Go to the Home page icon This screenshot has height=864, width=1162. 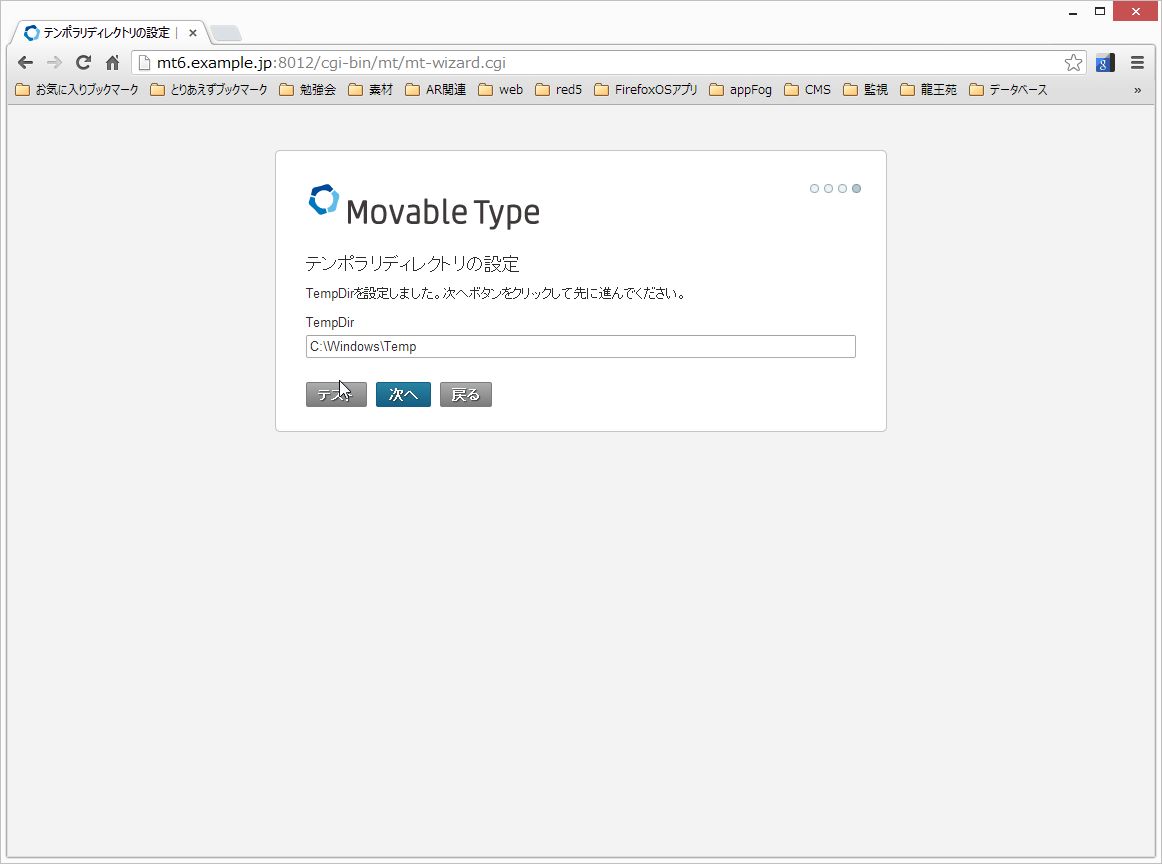(x=113, y=63)
